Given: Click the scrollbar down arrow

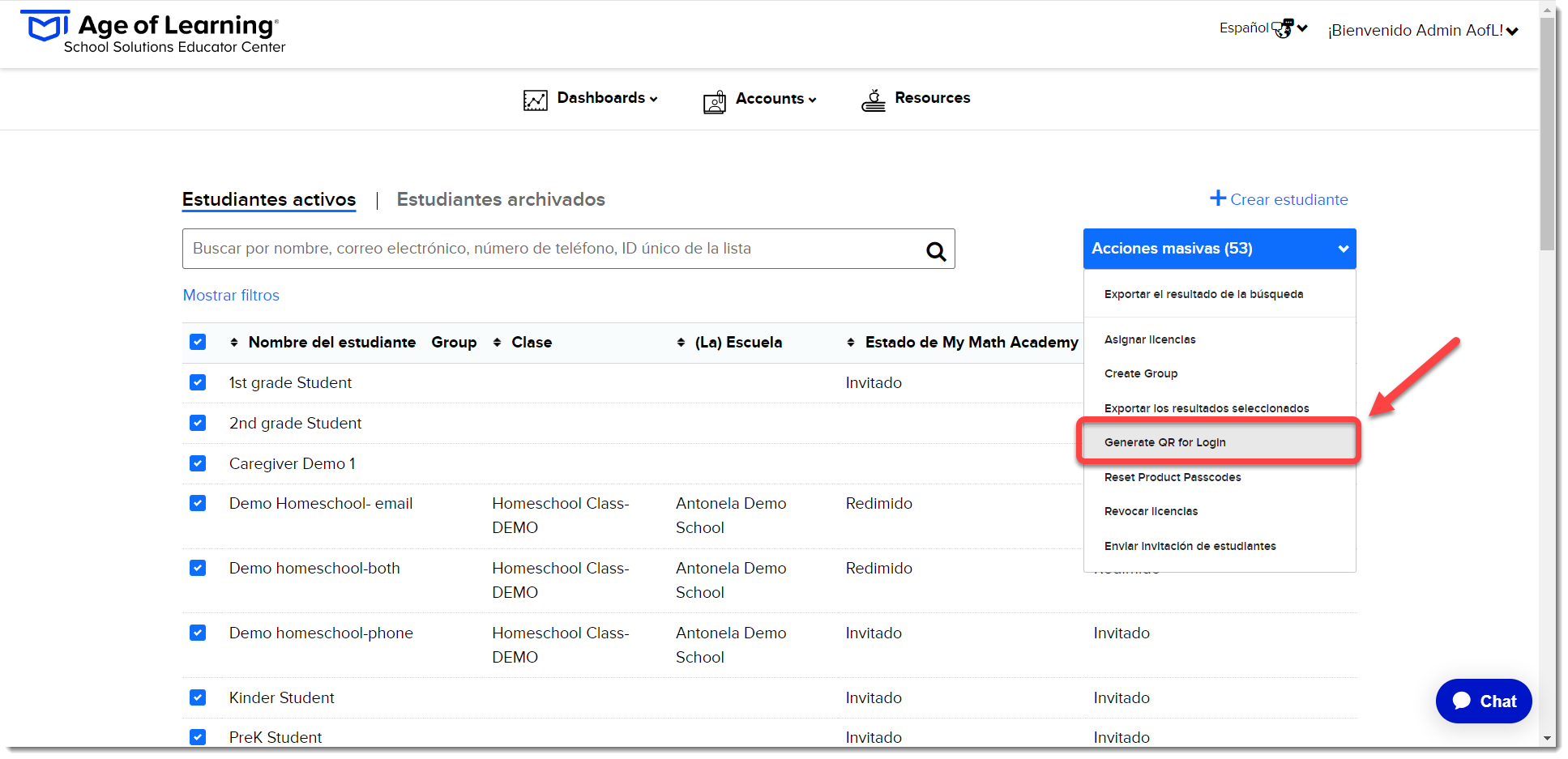Looking at the screenshot, I should click(x=1548, y=739).
